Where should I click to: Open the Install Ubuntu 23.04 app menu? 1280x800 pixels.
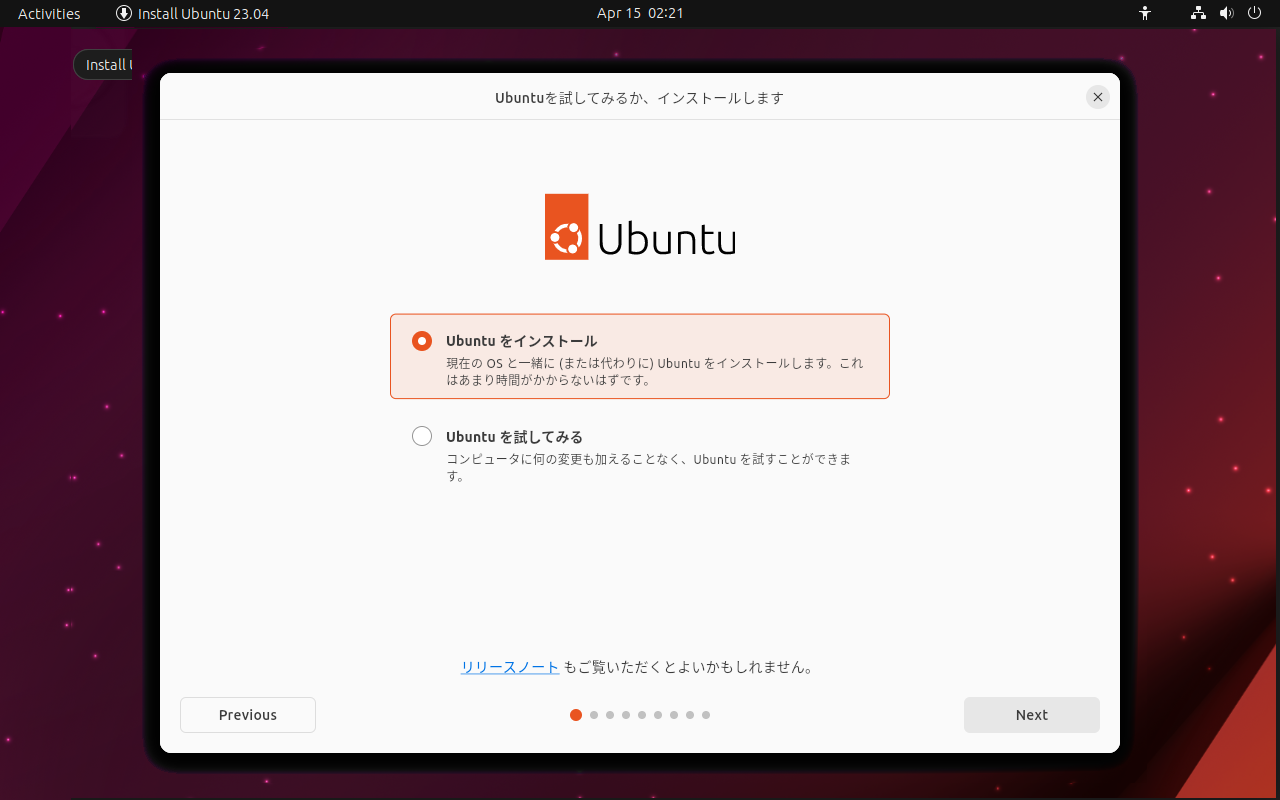(x=192, y=13)
